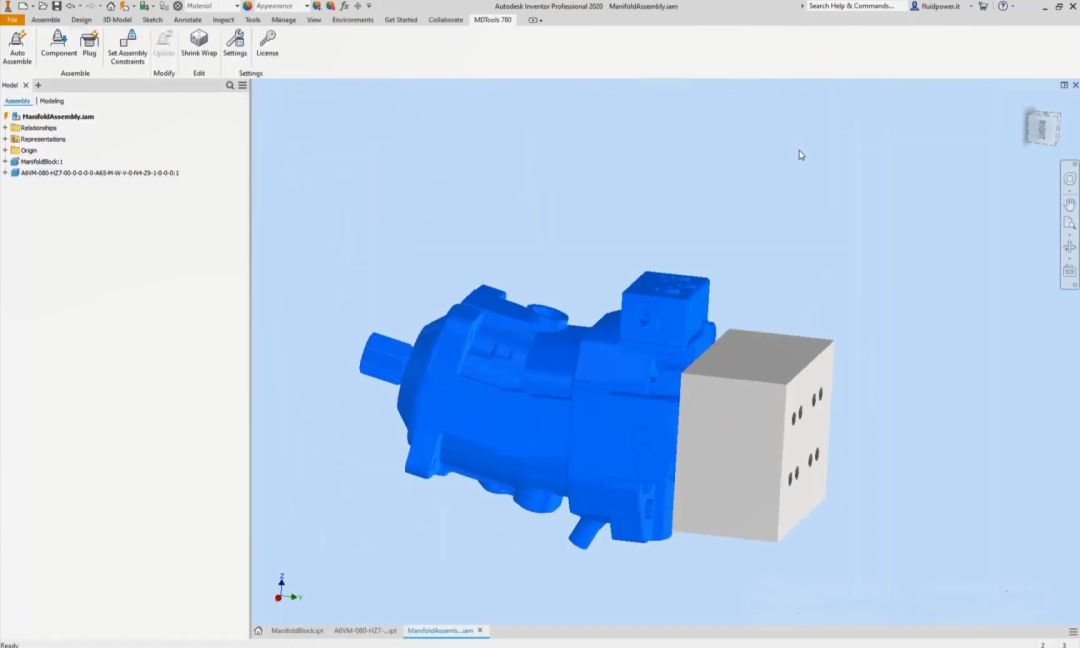Image resolution: width=1080 pixels, height=648 pixels.
Task: Expand the Representations node
Action: point(6,139)
